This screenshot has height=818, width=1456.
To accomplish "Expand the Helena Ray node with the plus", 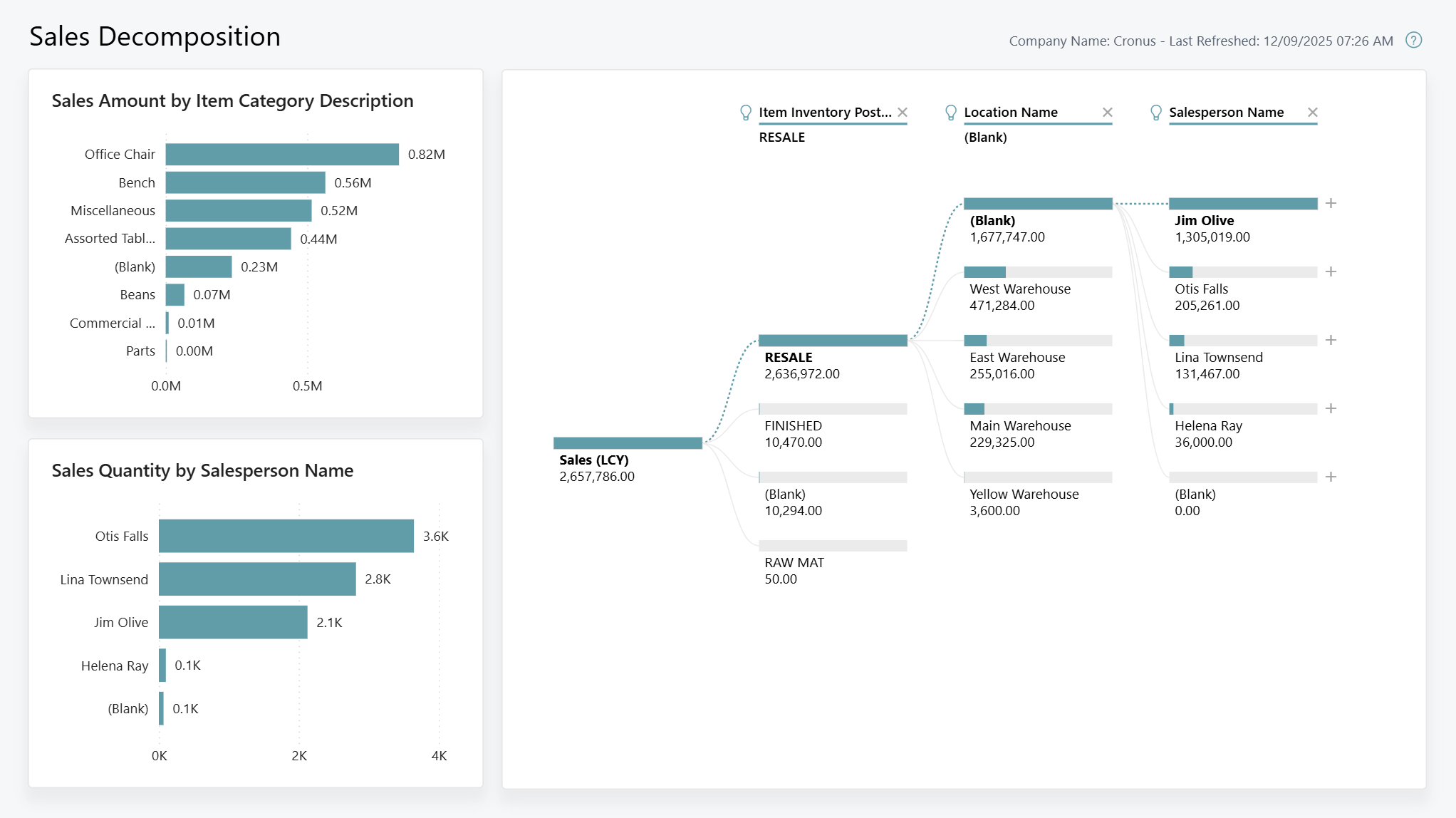I will (x=1331, y=408).
